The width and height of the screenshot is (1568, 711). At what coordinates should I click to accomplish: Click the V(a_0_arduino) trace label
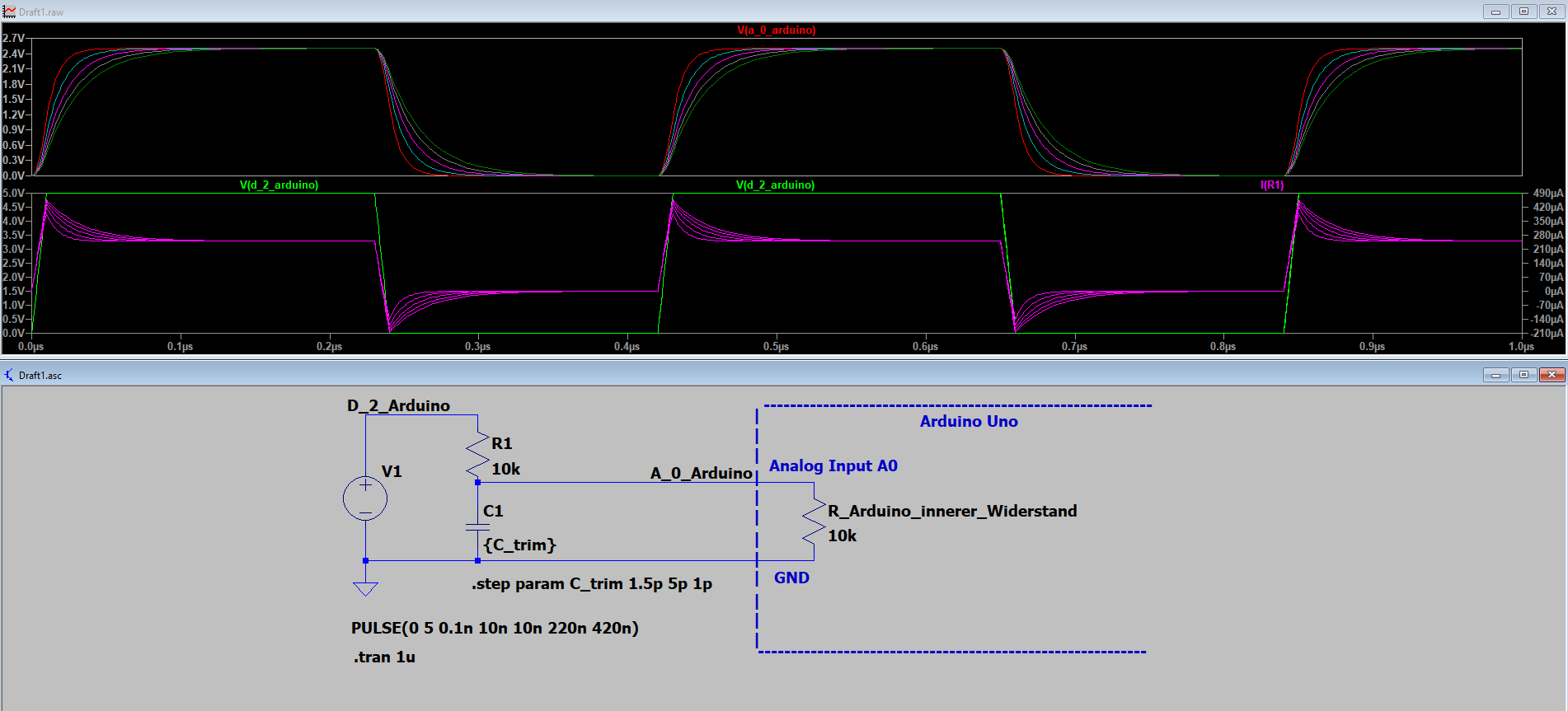coord(776,30)
